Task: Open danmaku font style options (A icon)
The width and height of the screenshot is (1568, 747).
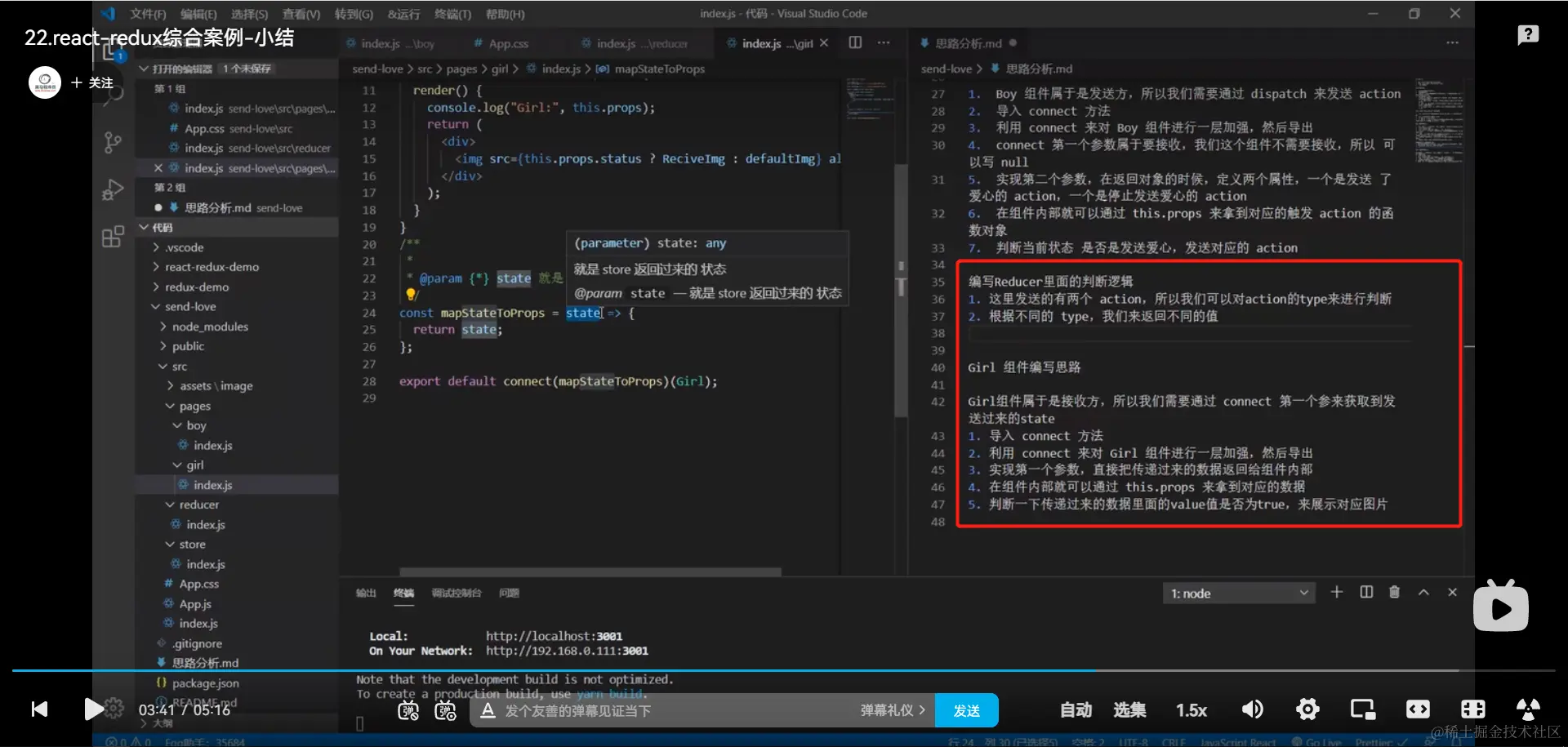Action: point(488,710)
